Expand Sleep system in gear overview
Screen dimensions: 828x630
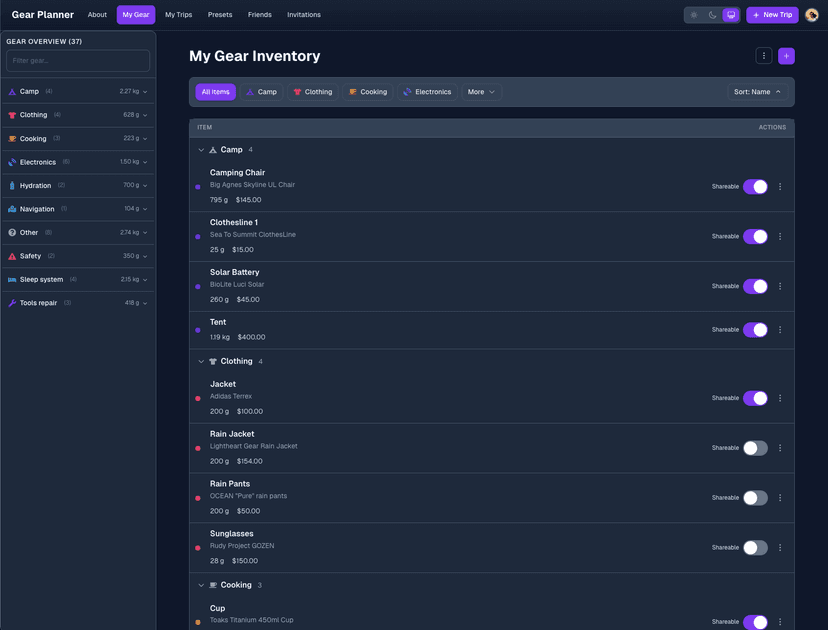[145, 280]
